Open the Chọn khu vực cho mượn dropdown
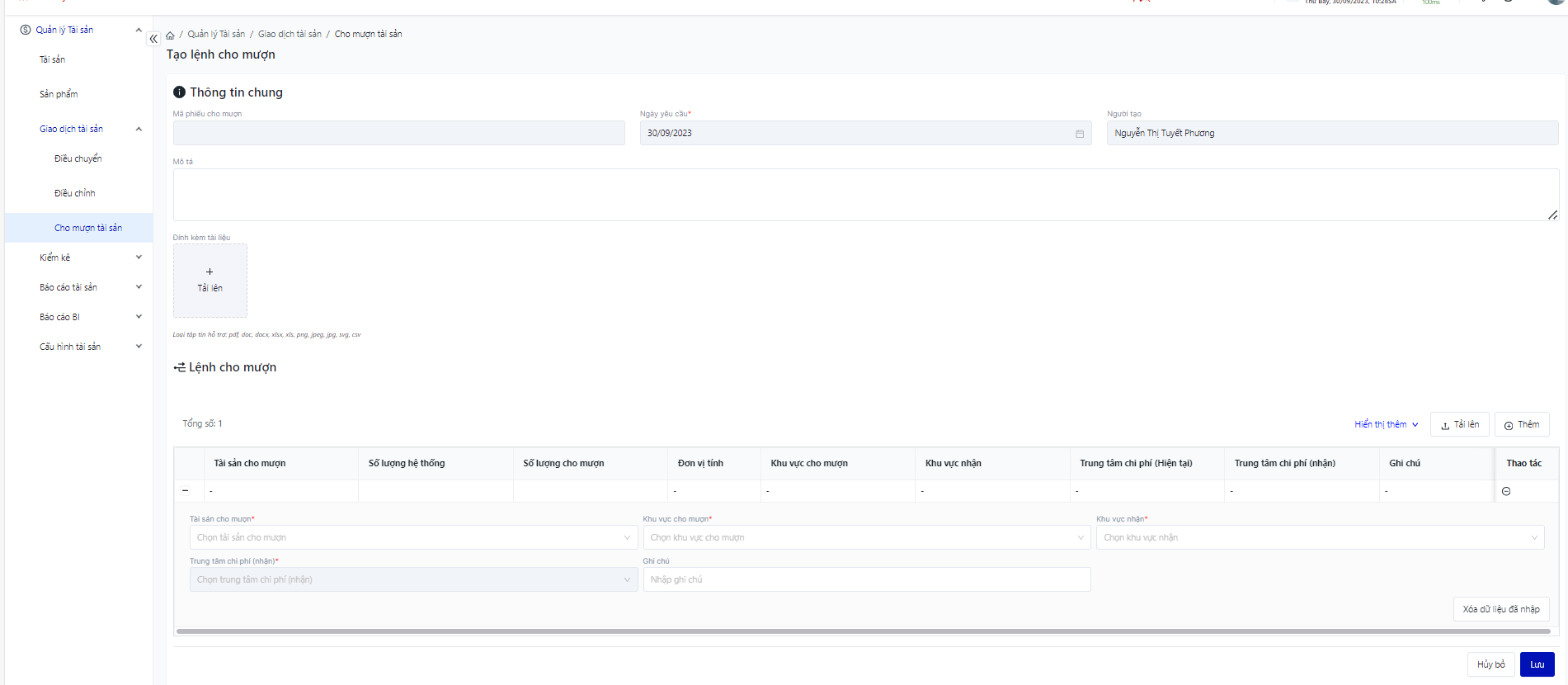1568x685 pixels. point(866,538)
